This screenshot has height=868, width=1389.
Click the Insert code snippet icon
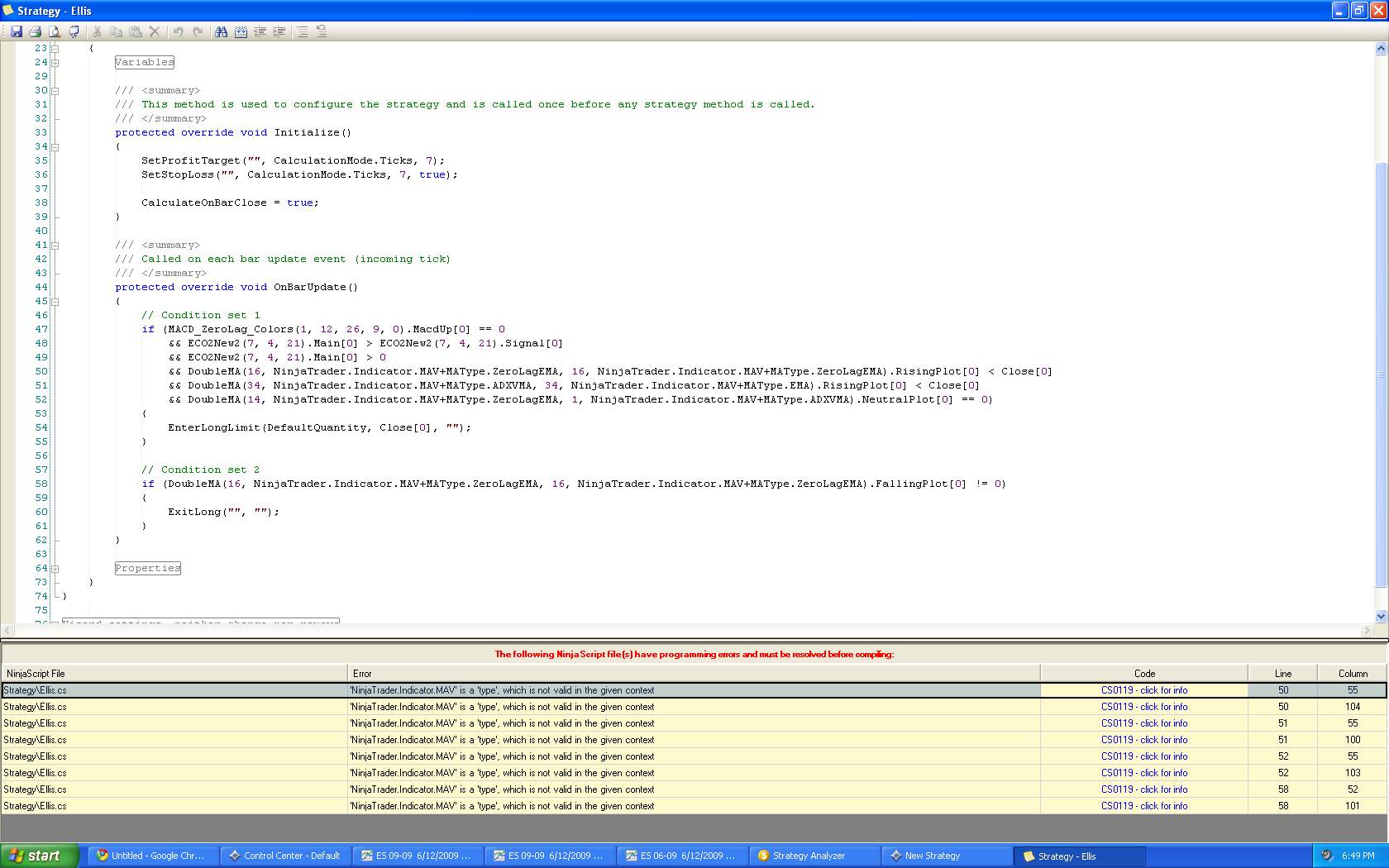tap(241, 31)
